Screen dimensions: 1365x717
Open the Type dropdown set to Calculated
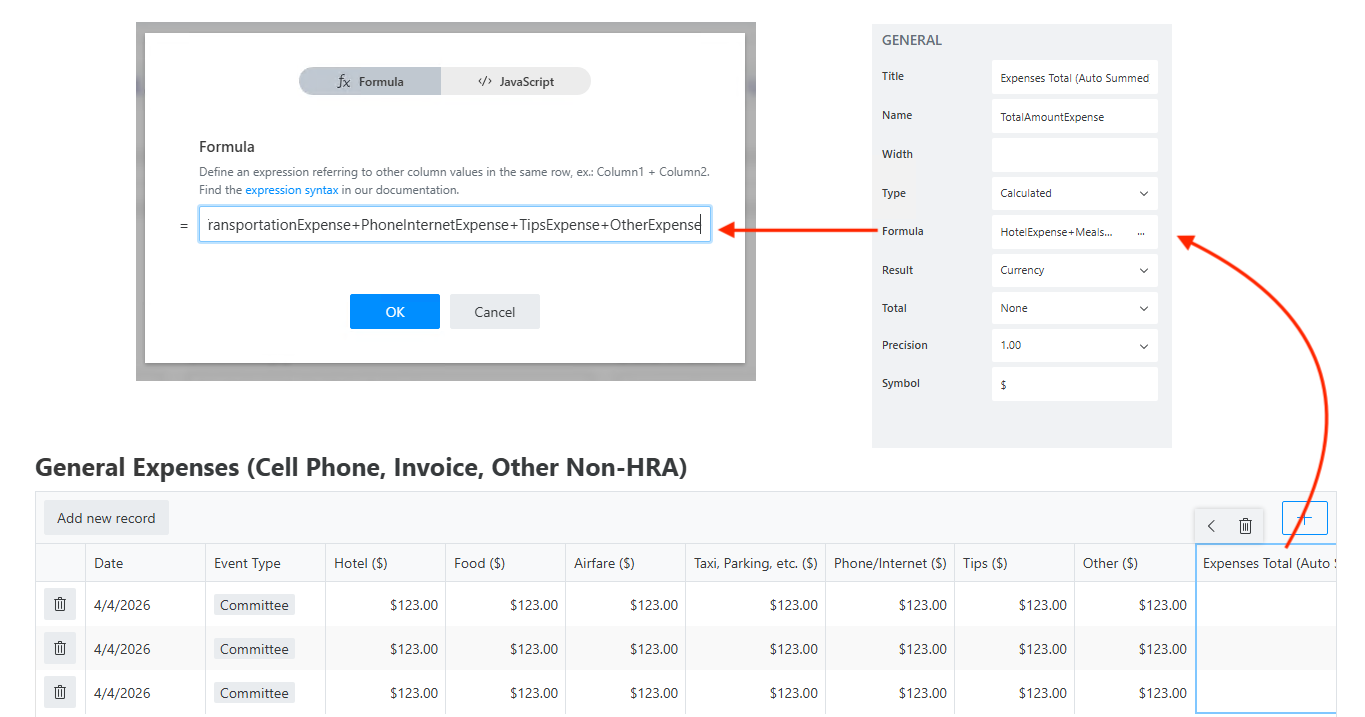[1074, 193]
